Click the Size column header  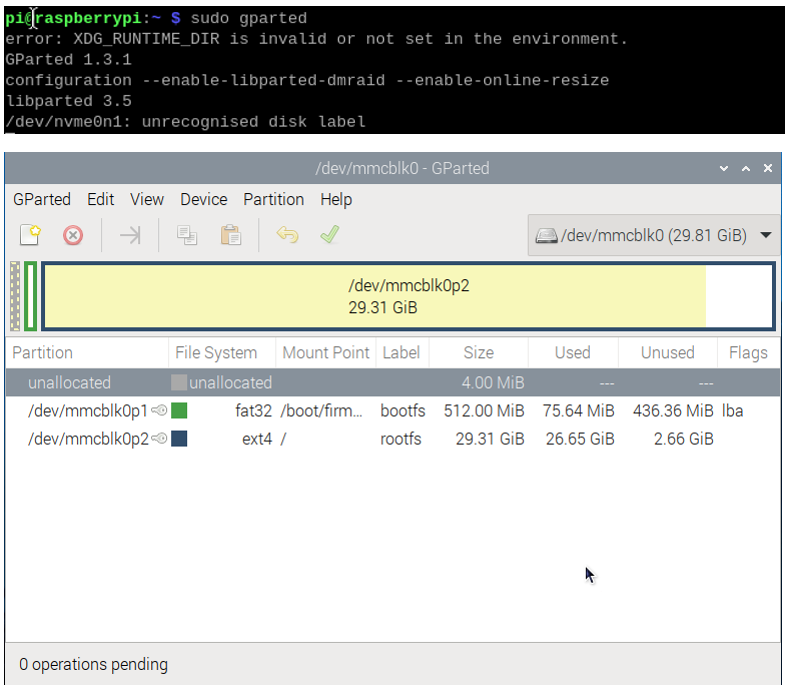478,353
